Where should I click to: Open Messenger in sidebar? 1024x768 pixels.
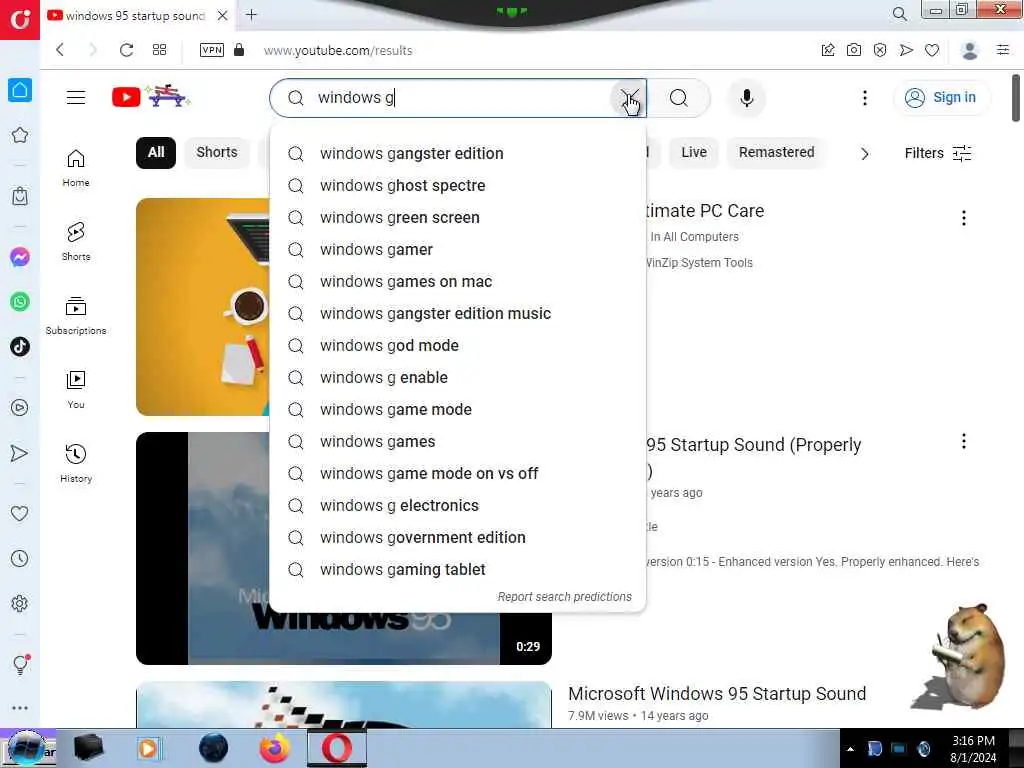click(20, 257)
